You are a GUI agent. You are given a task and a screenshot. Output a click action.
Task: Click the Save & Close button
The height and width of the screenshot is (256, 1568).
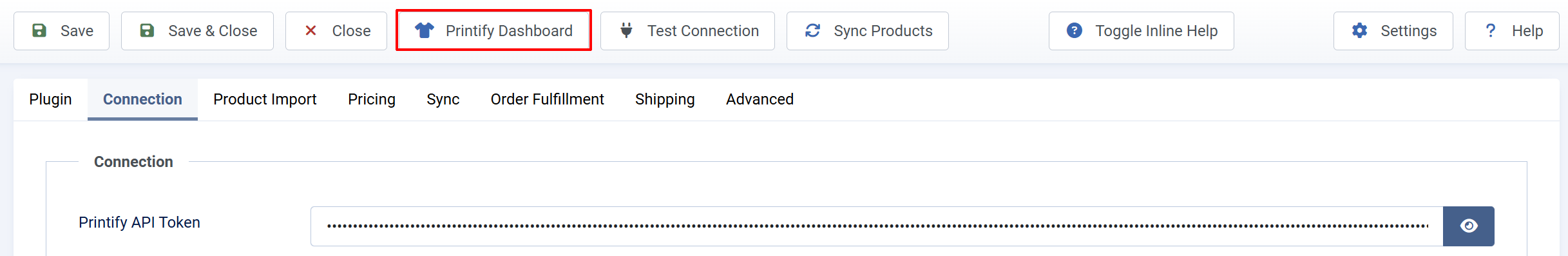197,31
